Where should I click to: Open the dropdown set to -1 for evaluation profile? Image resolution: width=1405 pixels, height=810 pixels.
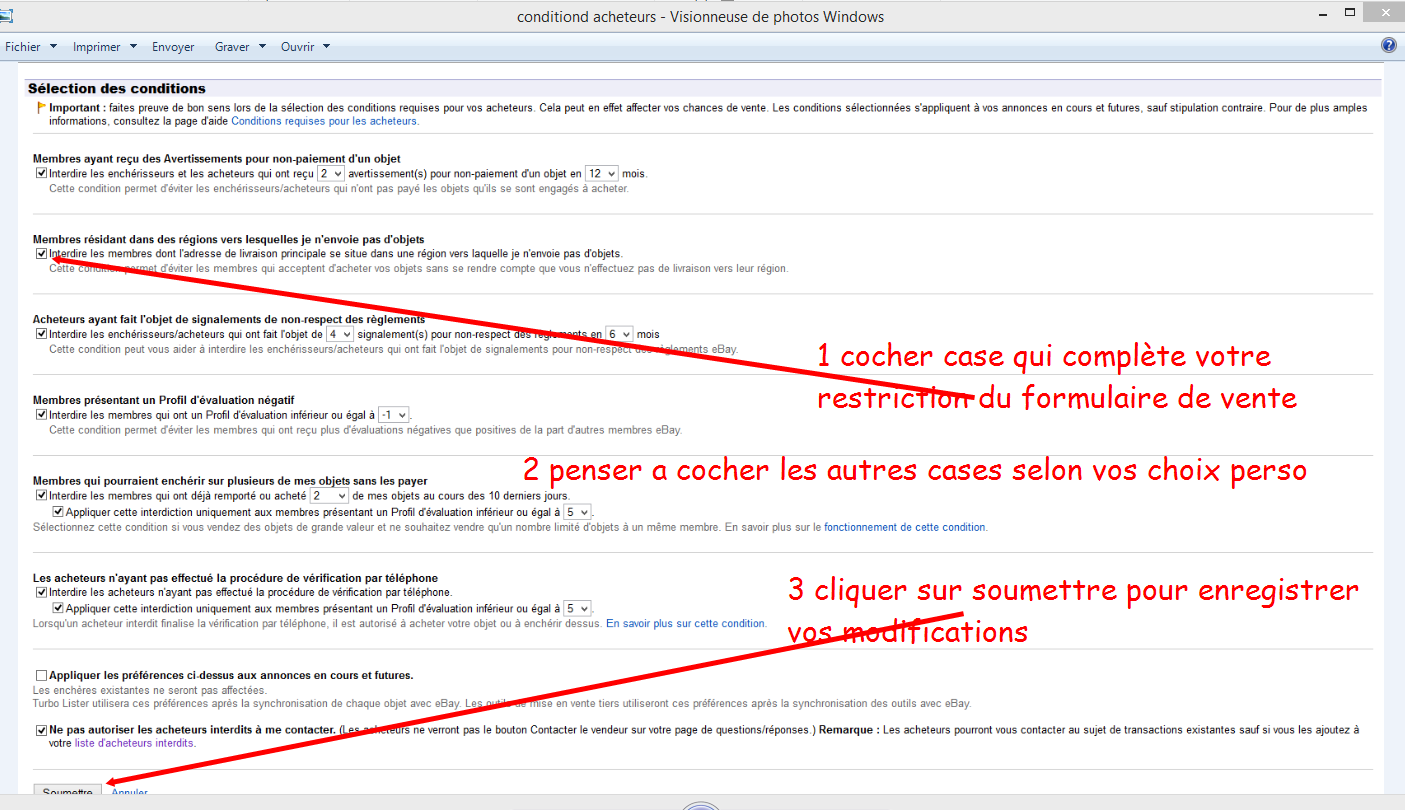click(393, 413)
